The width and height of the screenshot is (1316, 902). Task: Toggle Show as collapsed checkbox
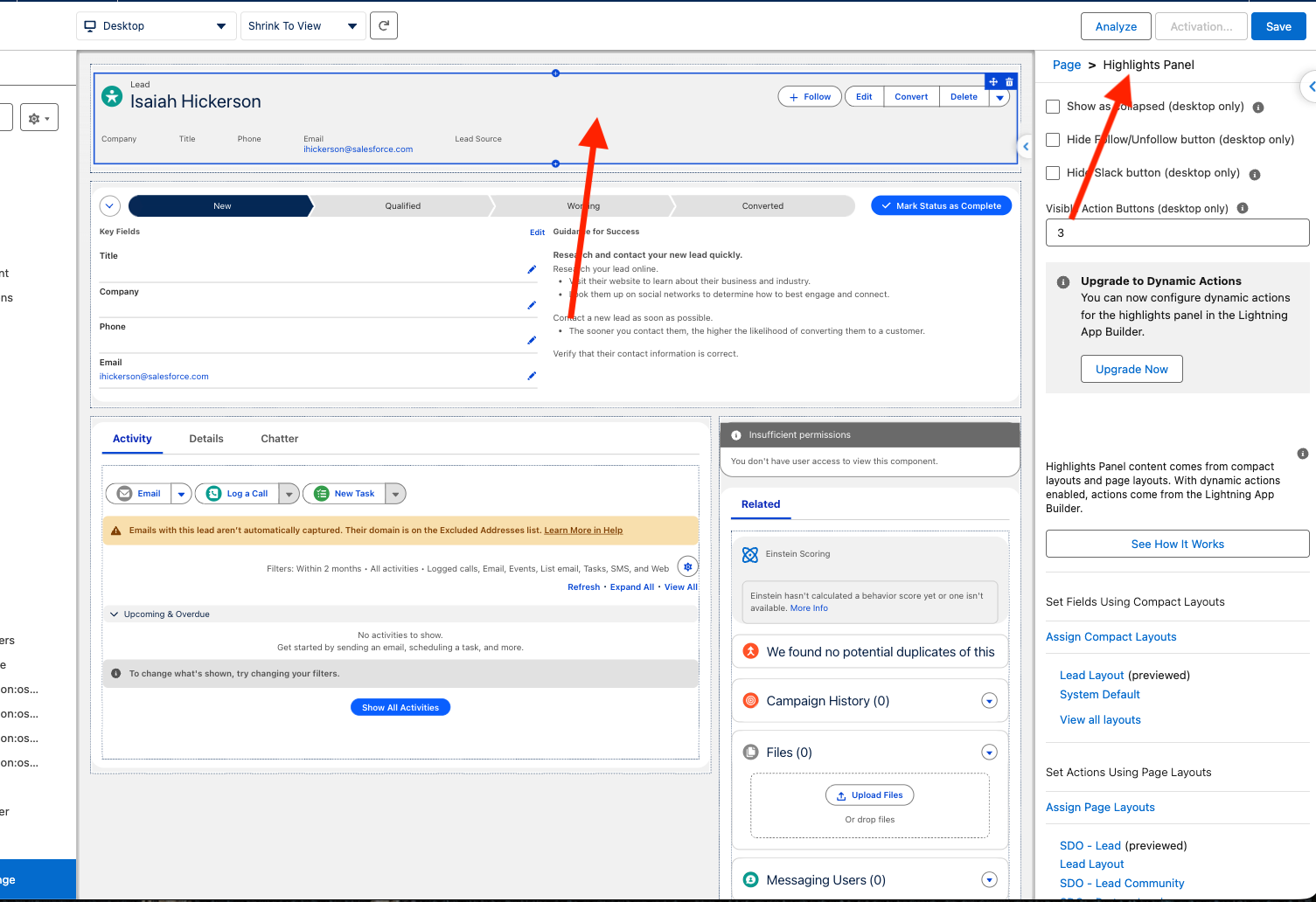[1053, 107]
